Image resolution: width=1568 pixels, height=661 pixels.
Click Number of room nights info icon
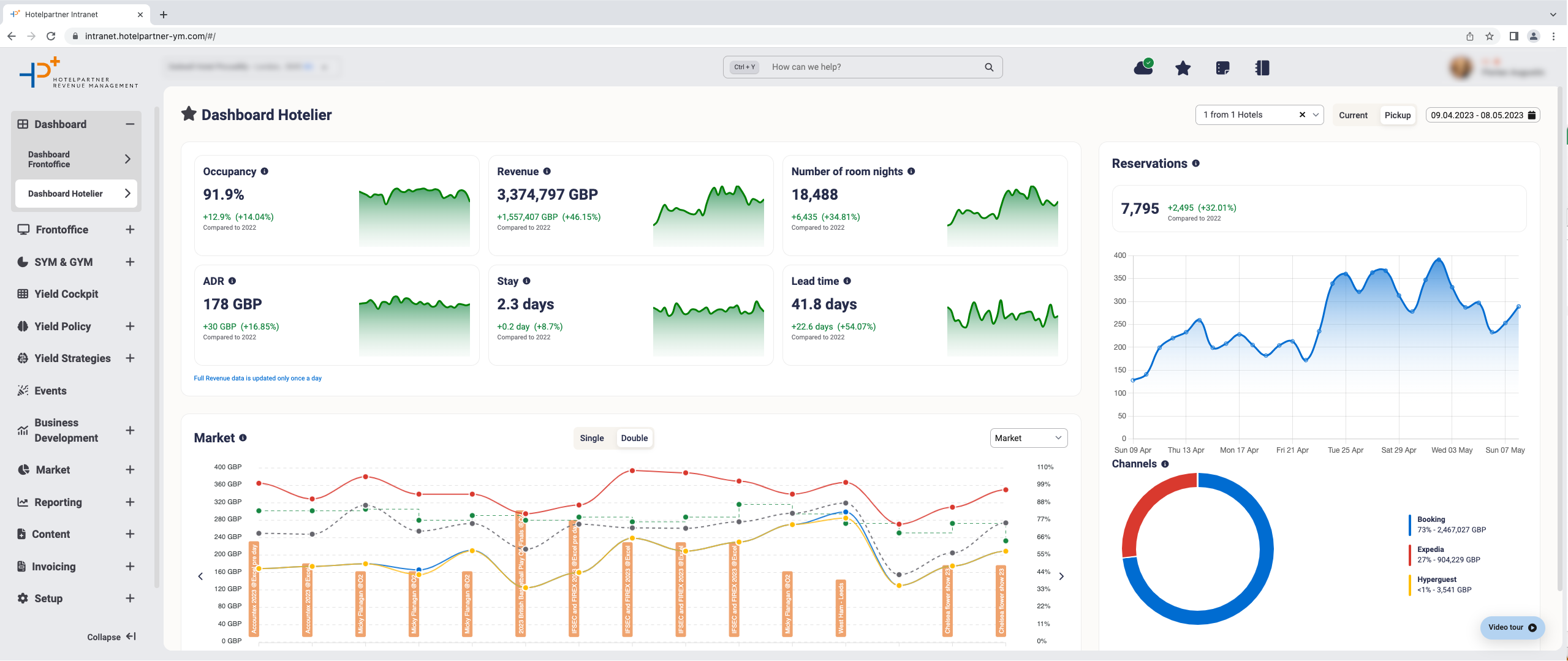(x=911, y=172)
